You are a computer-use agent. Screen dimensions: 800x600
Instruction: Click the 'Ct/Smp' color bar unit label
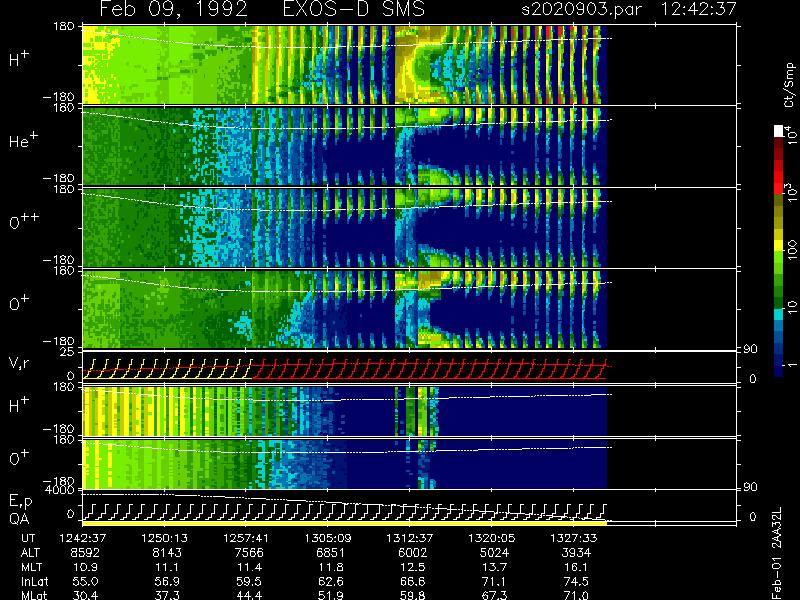click(789, 85)
